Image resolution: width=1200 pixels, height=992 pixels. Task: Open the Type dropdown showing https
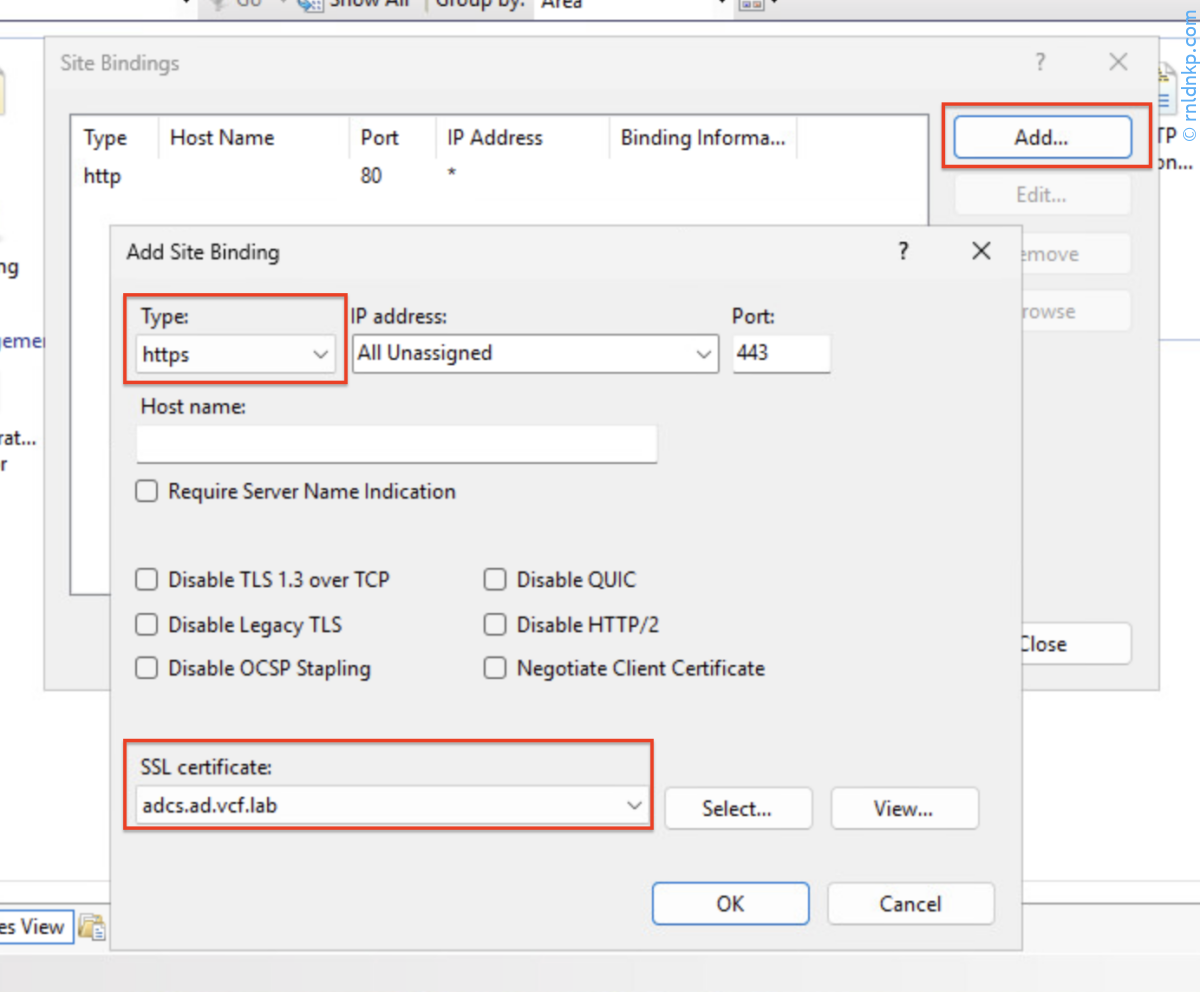tap(237, 354)
